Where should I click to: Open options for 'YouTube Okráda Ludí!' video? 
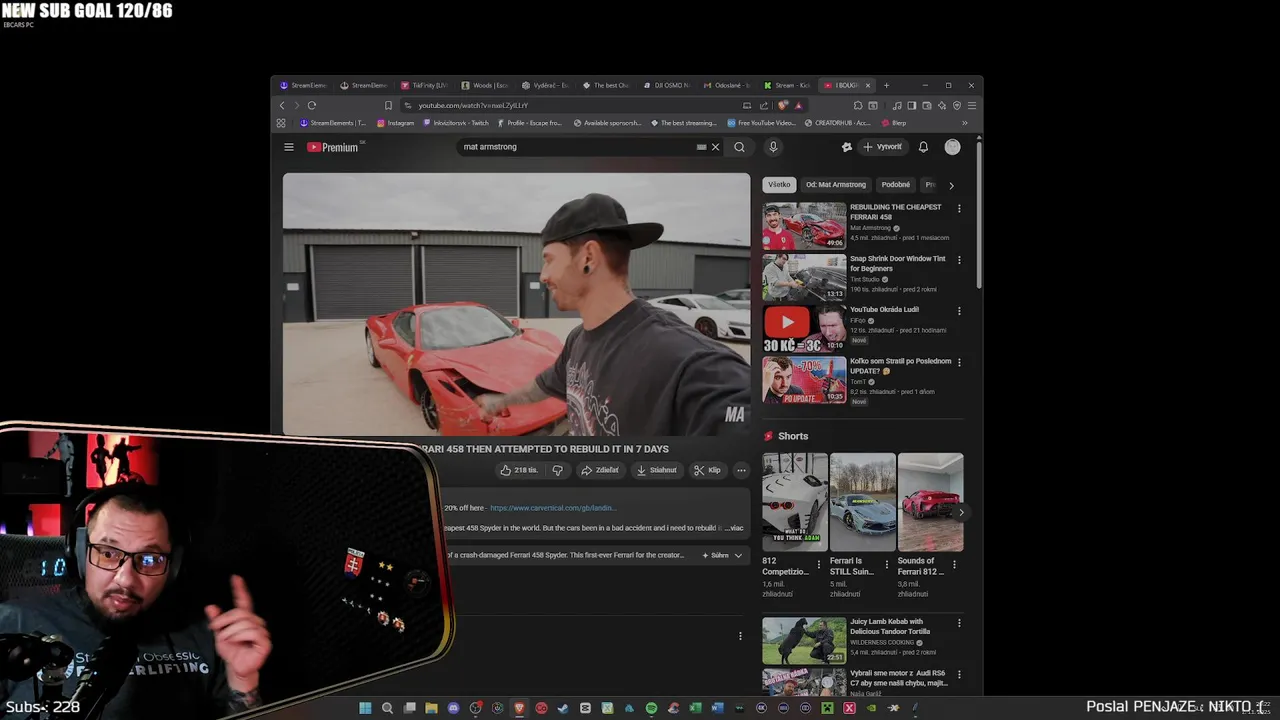pyautogui.click(x=959, y=311)
